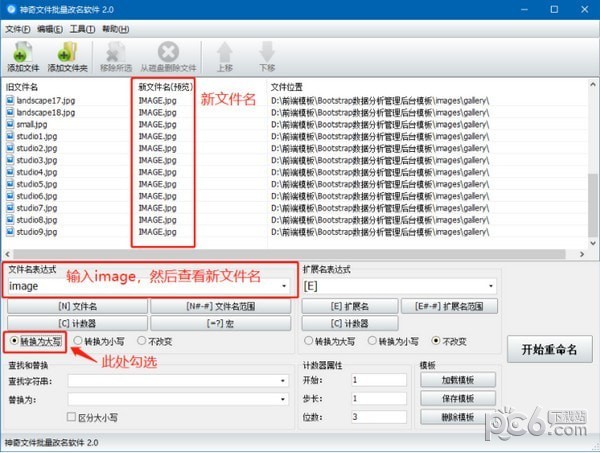Click the file icon beside studio9.jpg

click(x=10, y=231)
